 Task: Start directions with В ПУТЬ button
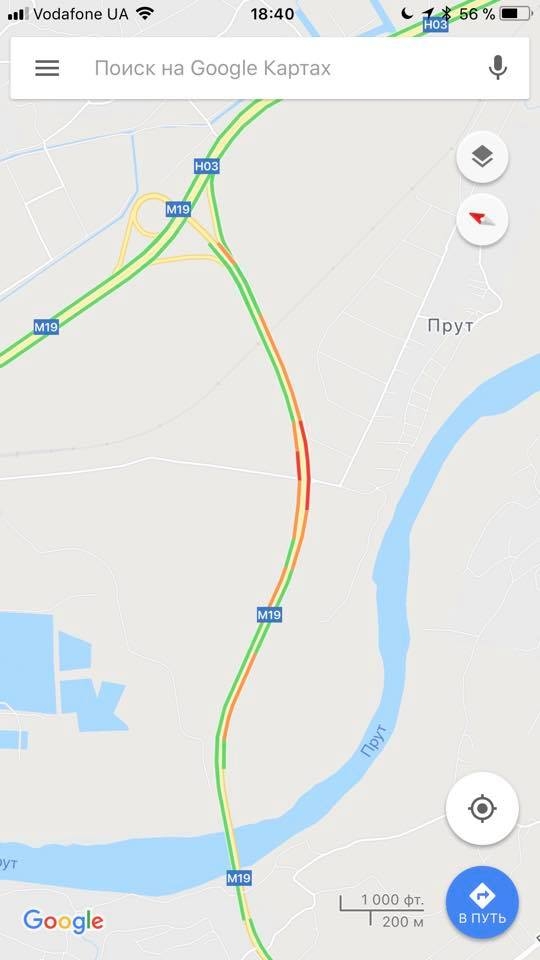pyautogui.click(x=482, y=903)
